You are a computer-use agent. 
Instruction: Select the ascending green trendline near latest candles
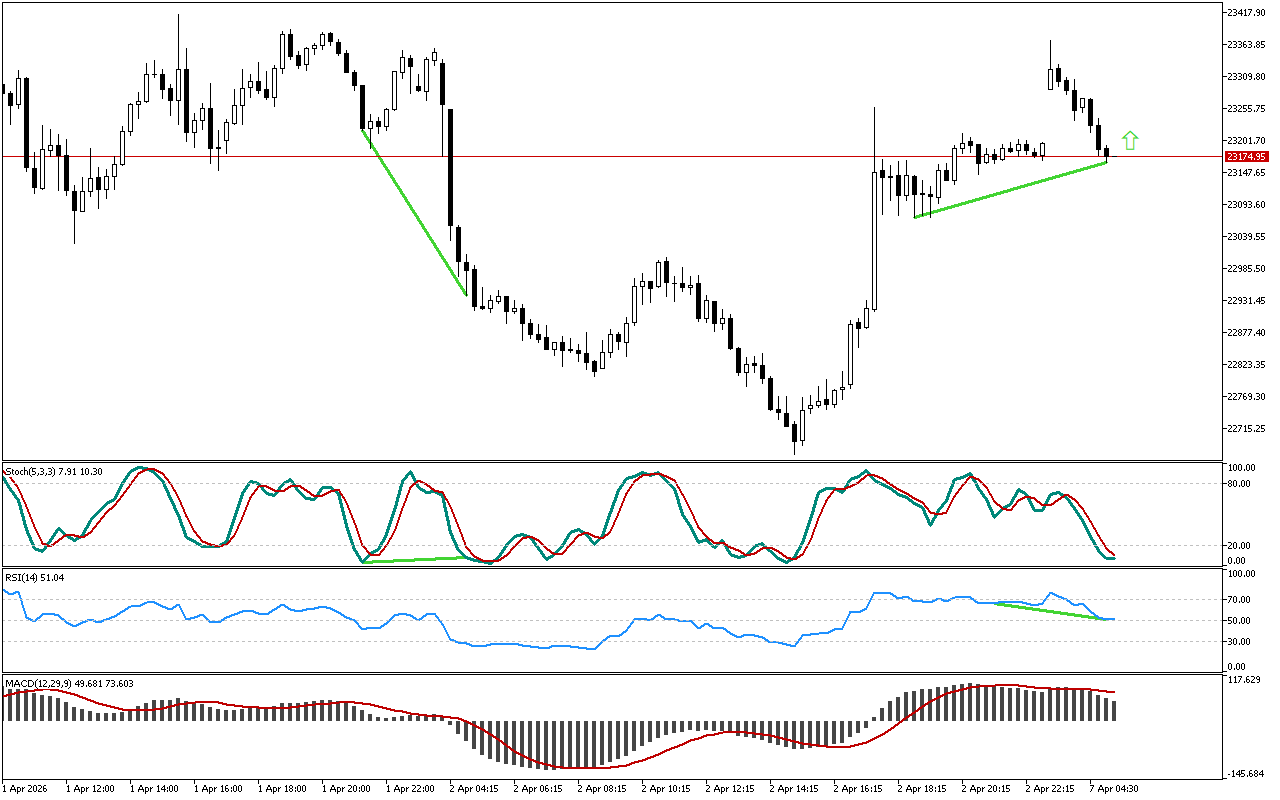coord(1010,190)
